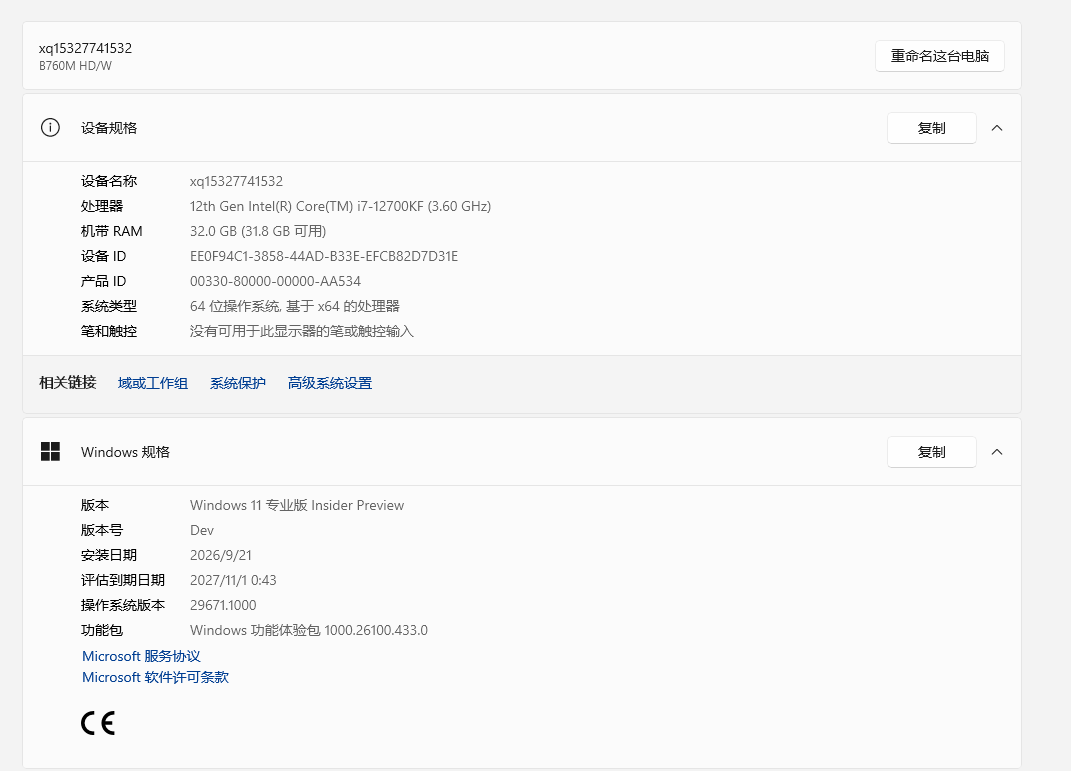
Task: Click the 相关链接 label
Action: tap(68, 382)
